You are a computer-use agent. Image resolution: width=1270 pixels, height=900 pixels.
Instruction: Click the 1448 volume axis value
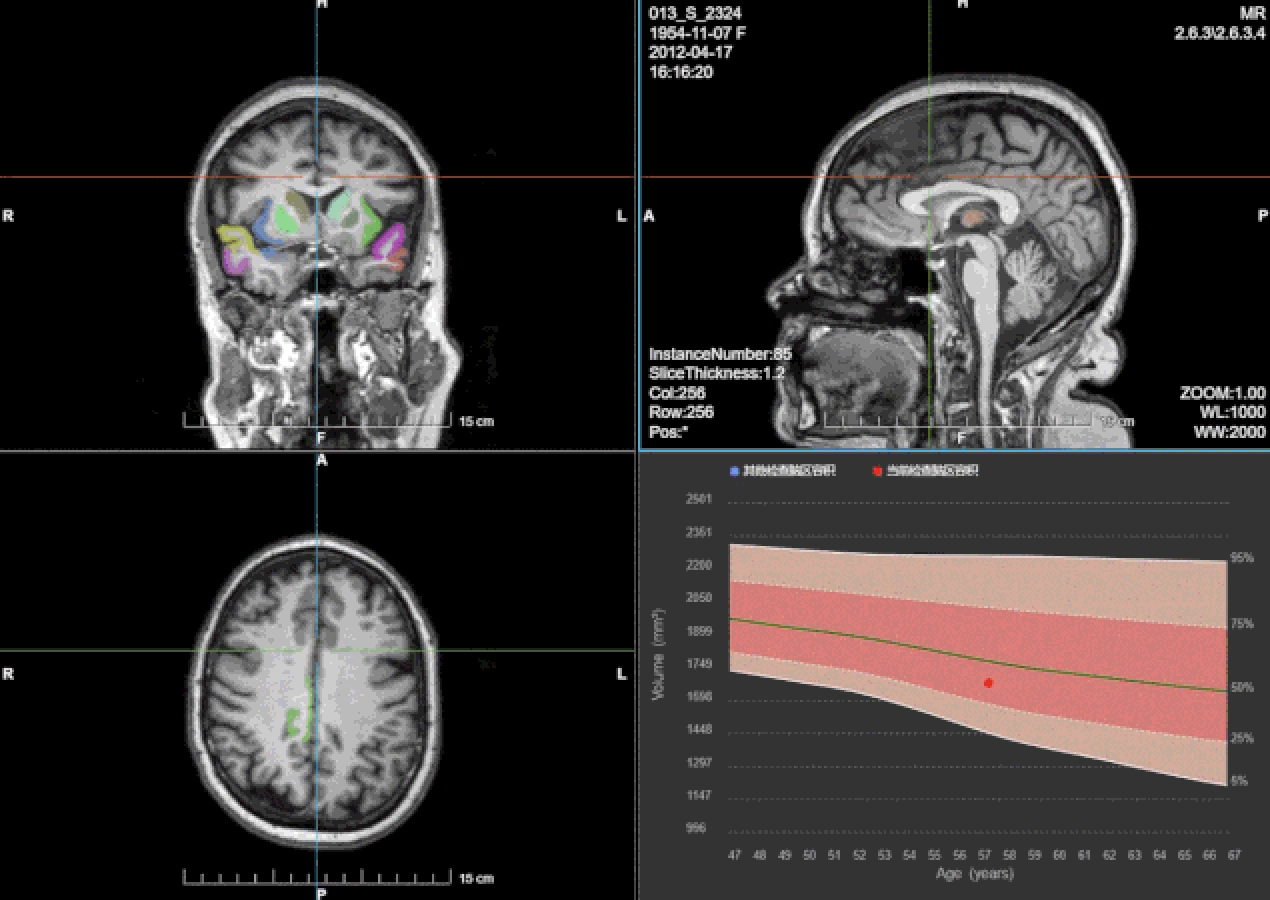tap(700, 730)
